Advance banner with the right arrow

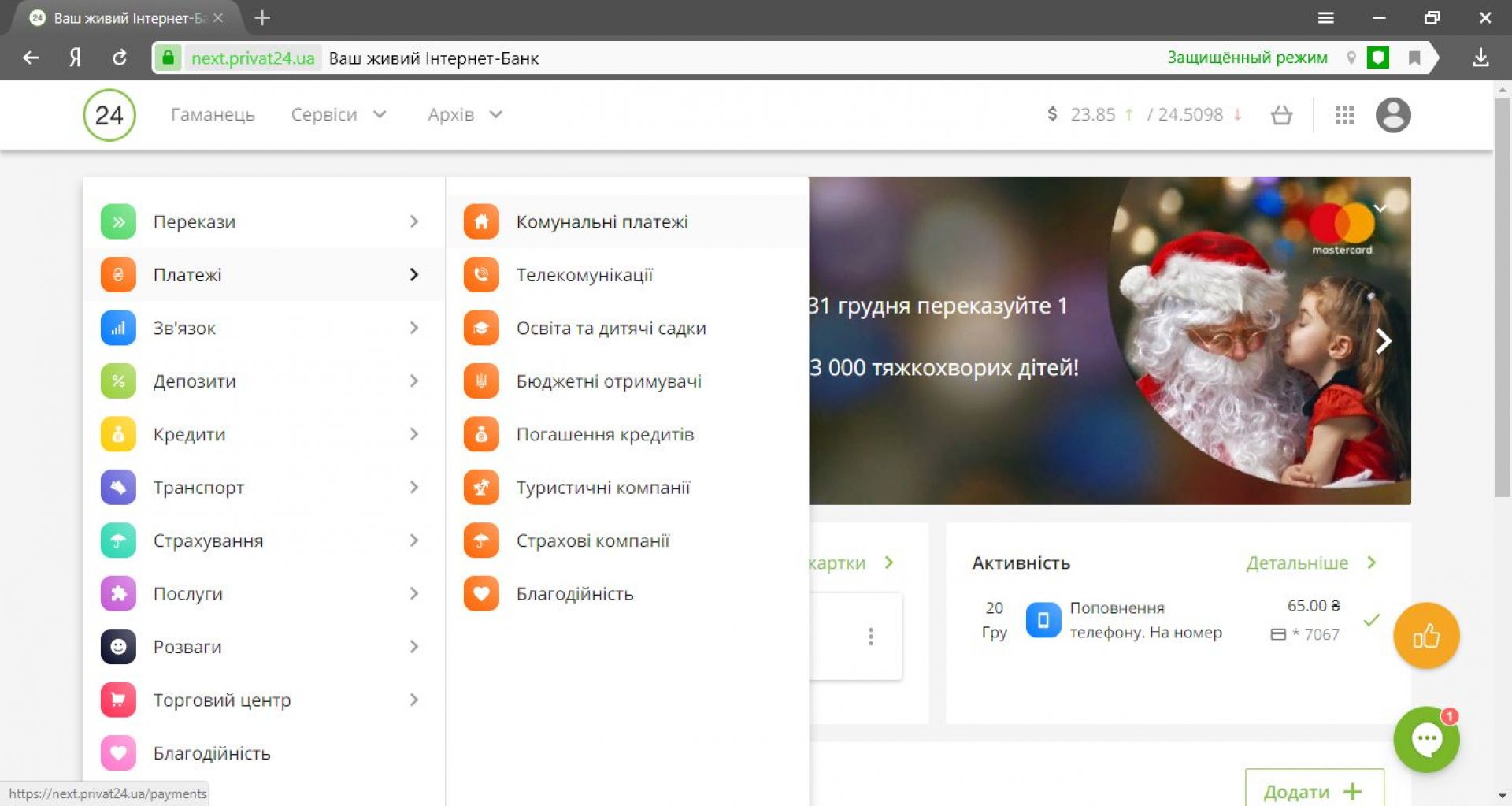click(x=1383, y=341)
